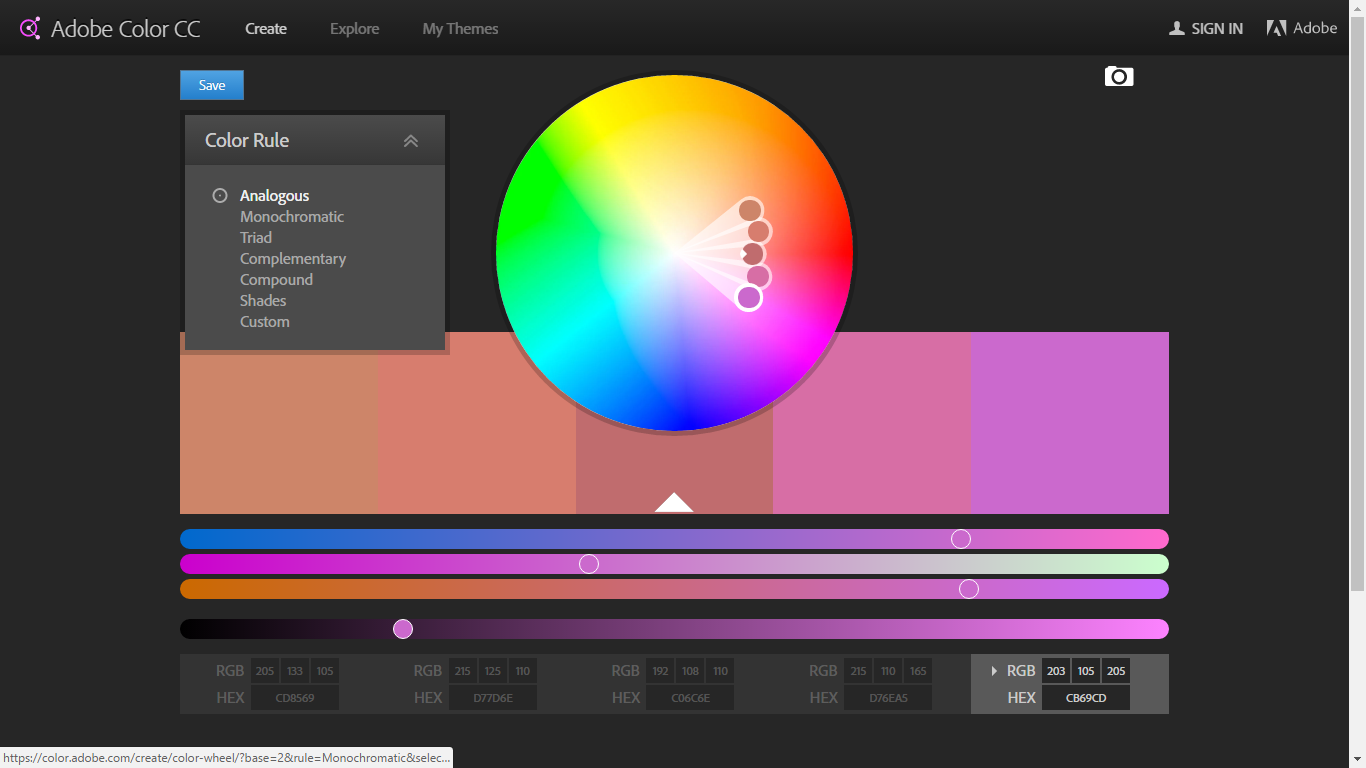
Task: Select the Custom color rule
Action: (265, 322)
